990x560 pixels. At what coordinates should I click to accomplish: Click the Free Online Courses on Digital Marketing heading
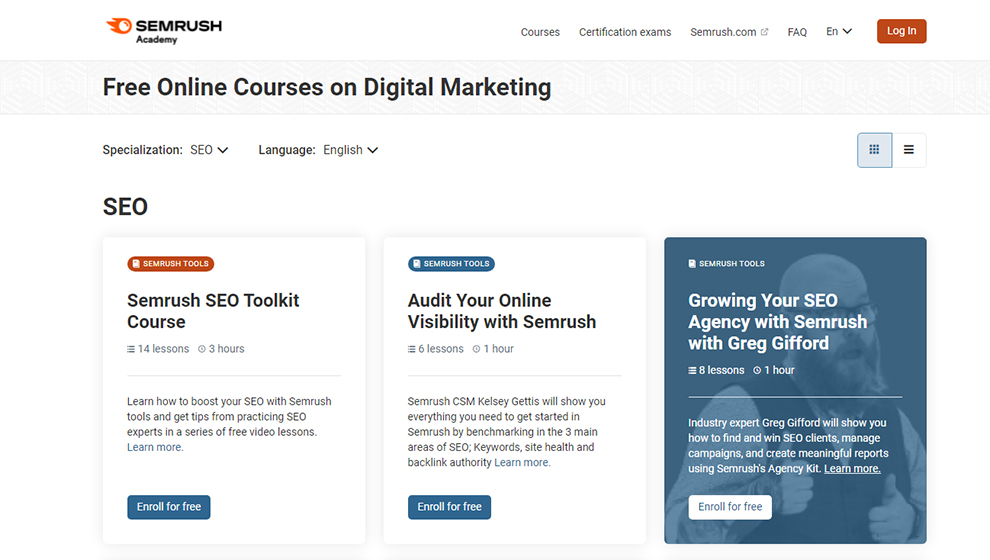coord(327,87)
